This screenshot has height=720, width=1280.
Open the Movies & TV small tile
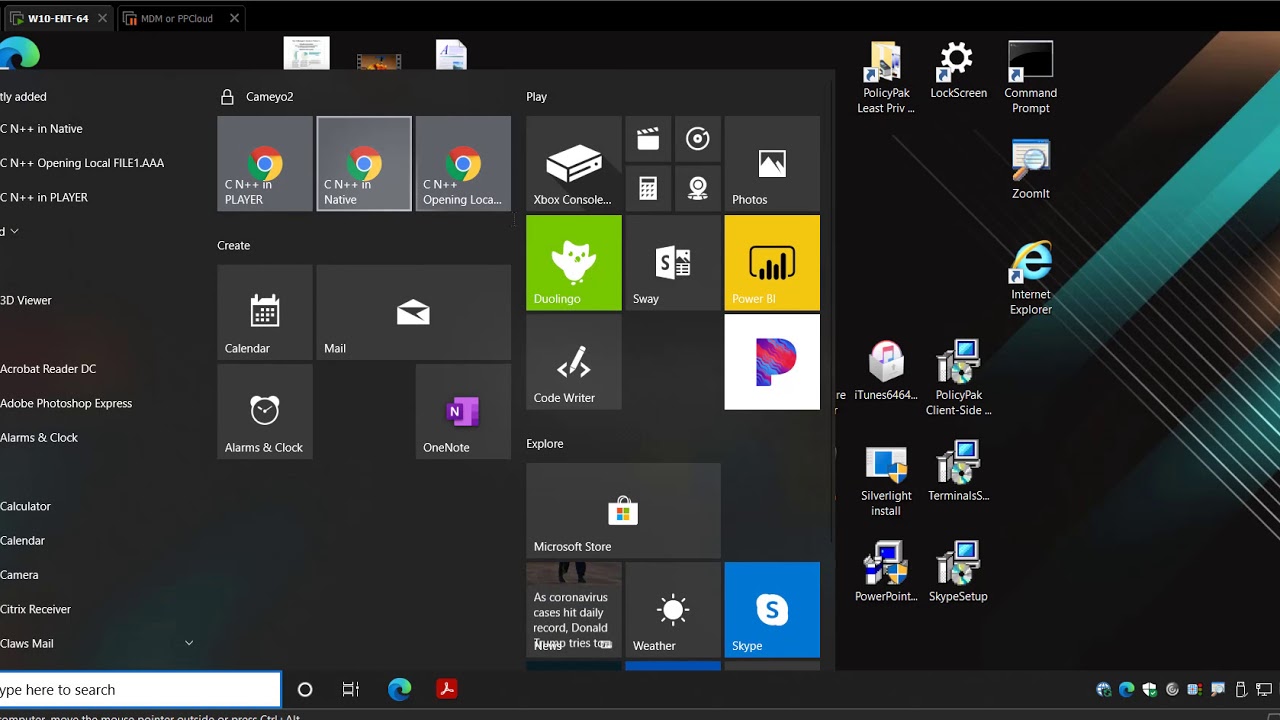point(648,139)
